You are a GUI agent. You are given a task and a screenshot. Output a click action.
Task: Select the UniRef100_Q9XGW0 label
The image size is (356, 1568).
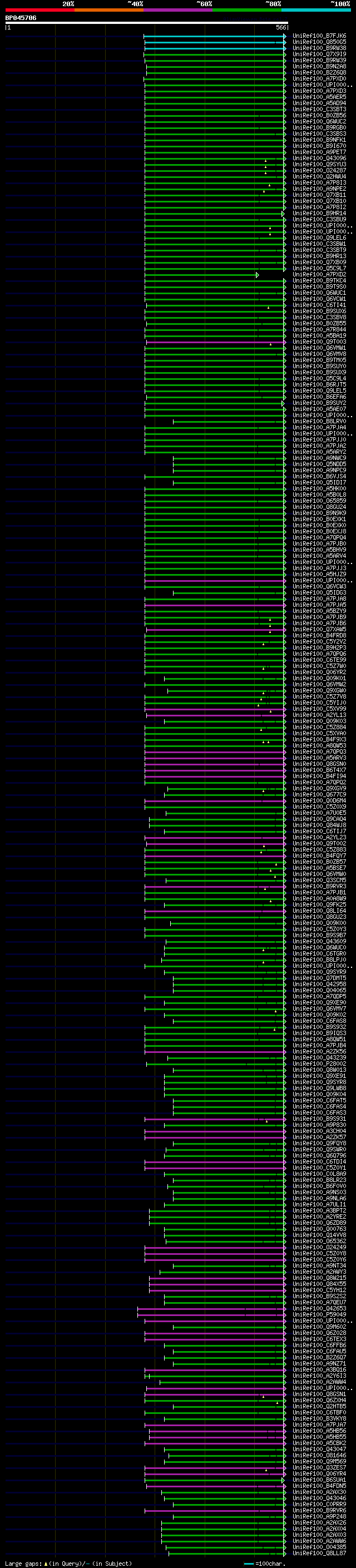click(319, 690)
